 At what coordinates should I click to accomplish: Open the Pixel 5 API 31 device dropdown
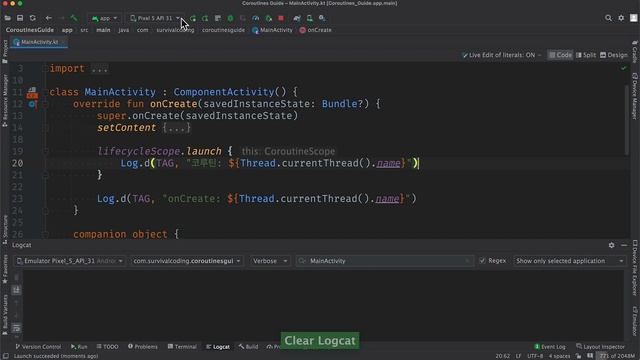point(155,18)
